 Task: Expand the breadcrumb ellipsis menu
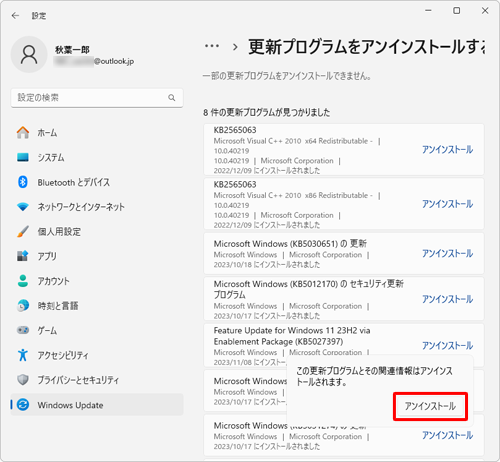(x=212, y=46)
